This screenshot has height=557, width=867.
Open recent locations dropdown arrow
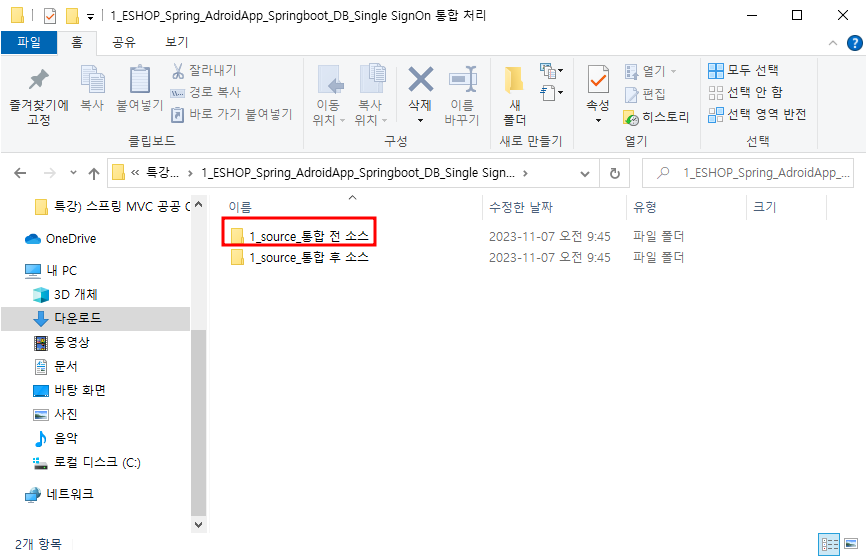[x=74, y=173]
